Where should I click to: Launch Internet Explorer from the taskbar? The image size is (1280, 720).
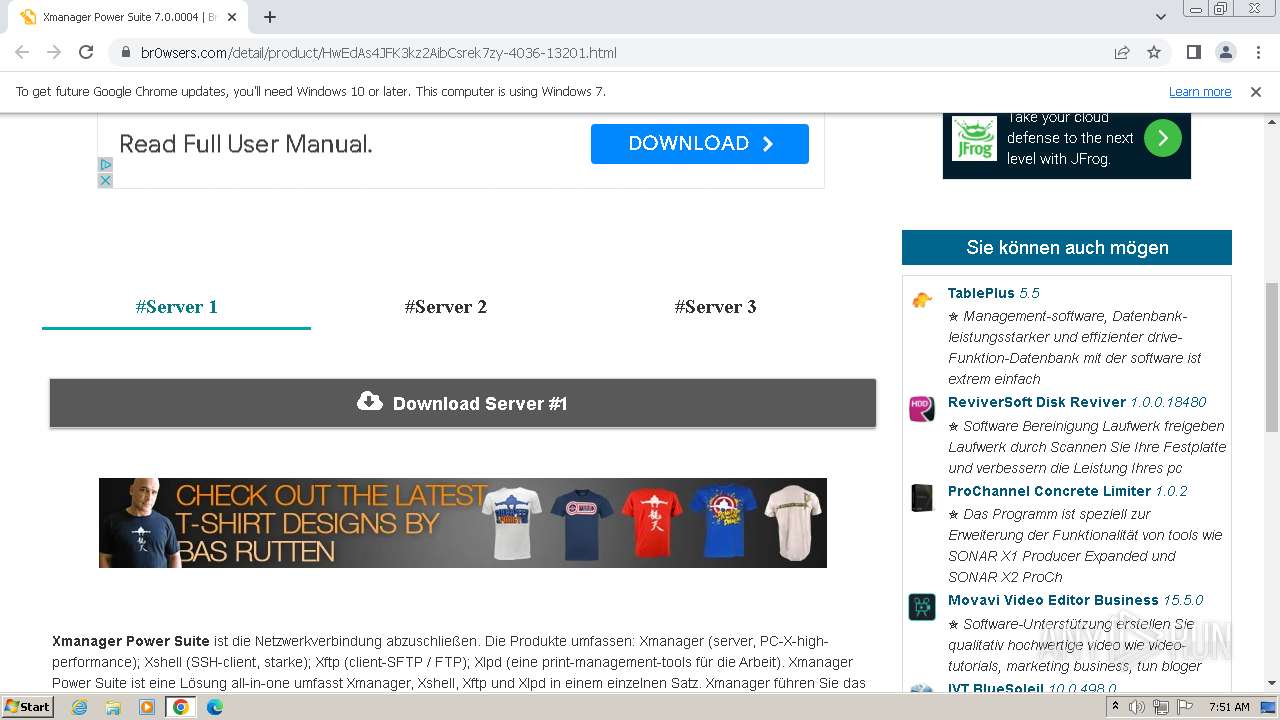(79, 707)
